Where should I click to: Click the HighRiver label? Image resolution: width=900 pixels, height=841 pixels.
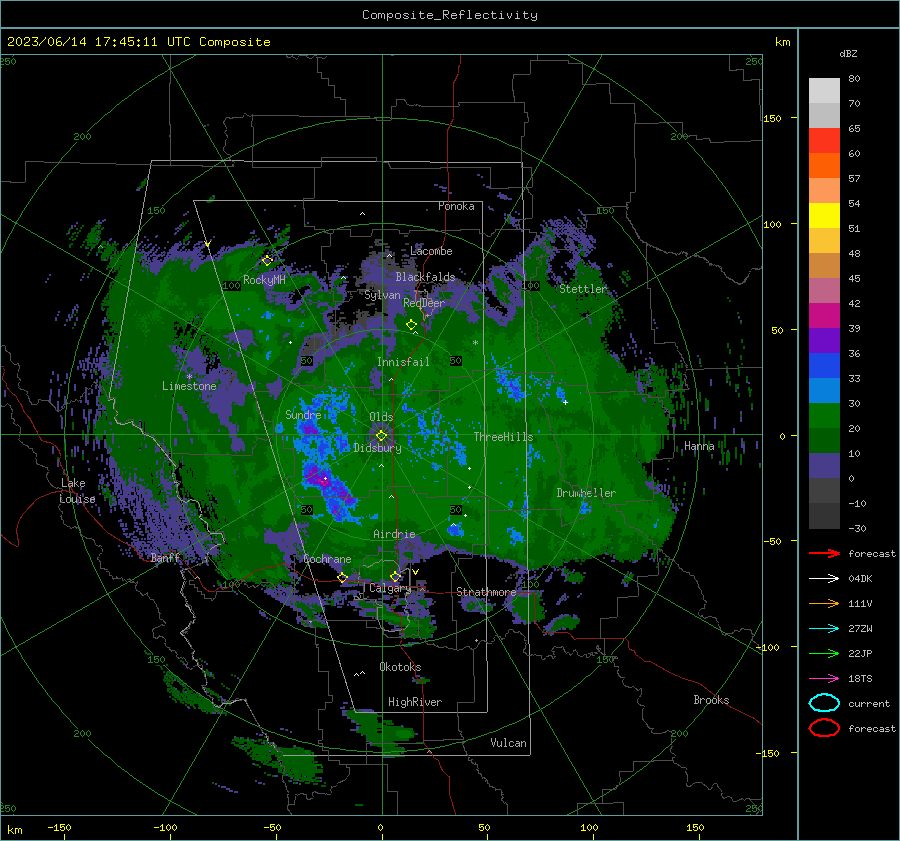[x=415, y=702]
